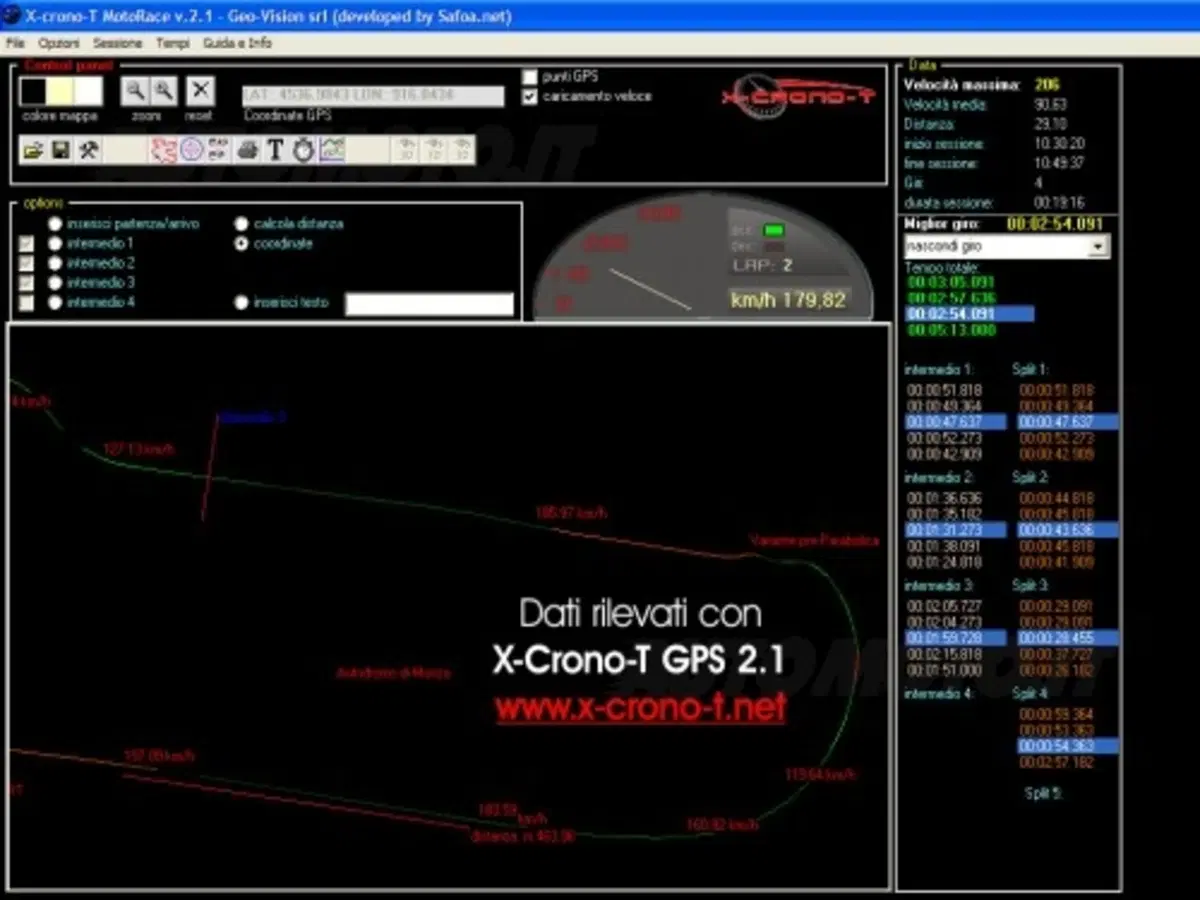Select the yellow map color swatch
The image size is (1200, 900).
pos(61,92)
